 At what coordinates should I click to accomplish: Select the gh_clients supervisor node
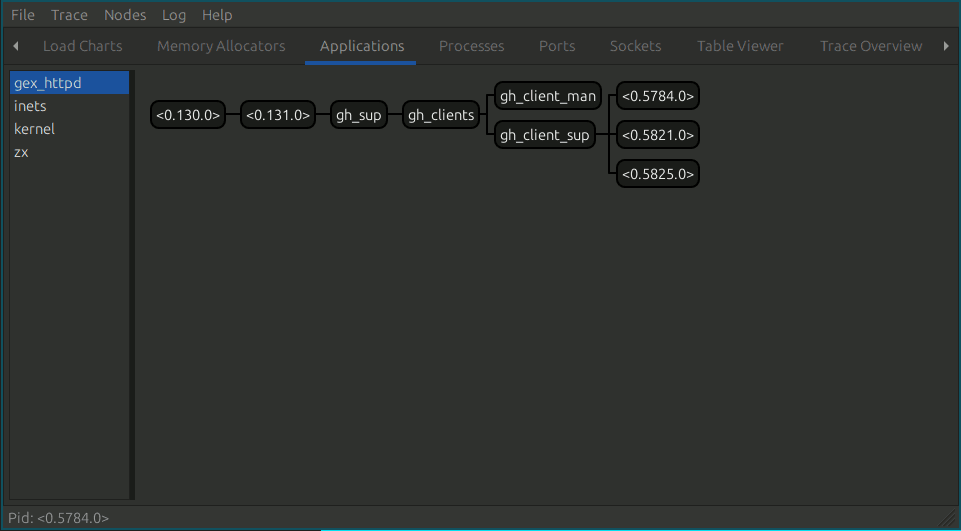pos(441,115)
